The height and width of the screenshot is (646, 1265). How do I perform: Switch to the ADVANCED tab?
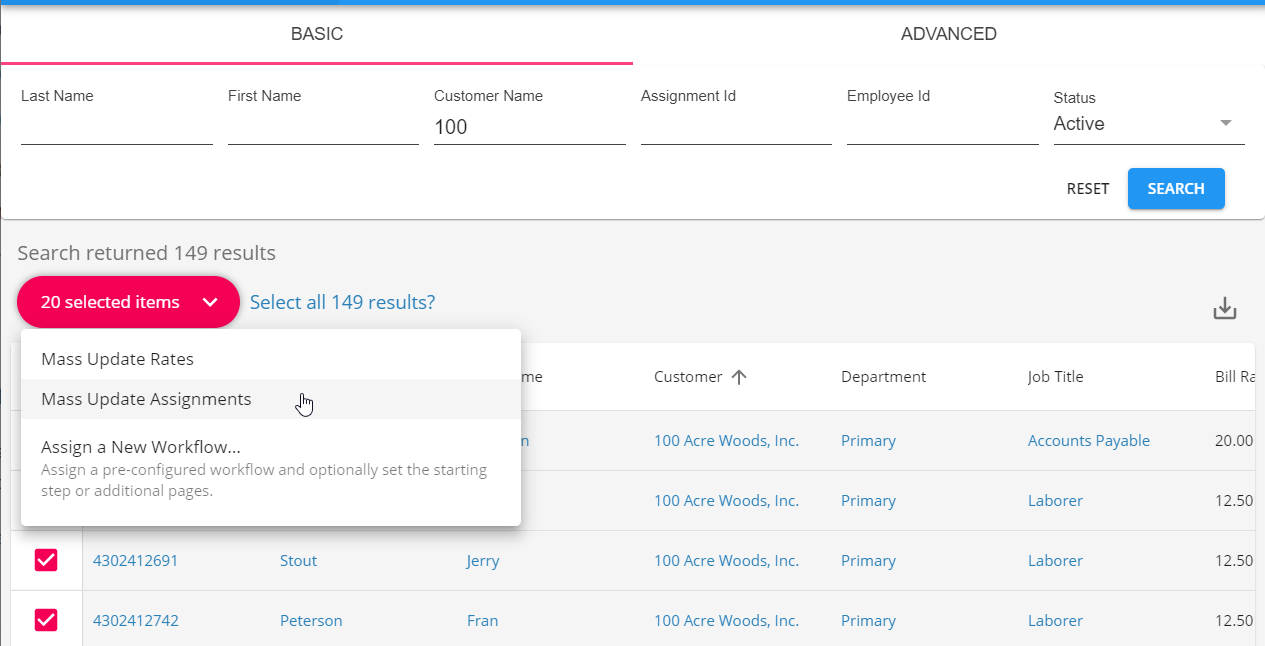pos(948,34)
